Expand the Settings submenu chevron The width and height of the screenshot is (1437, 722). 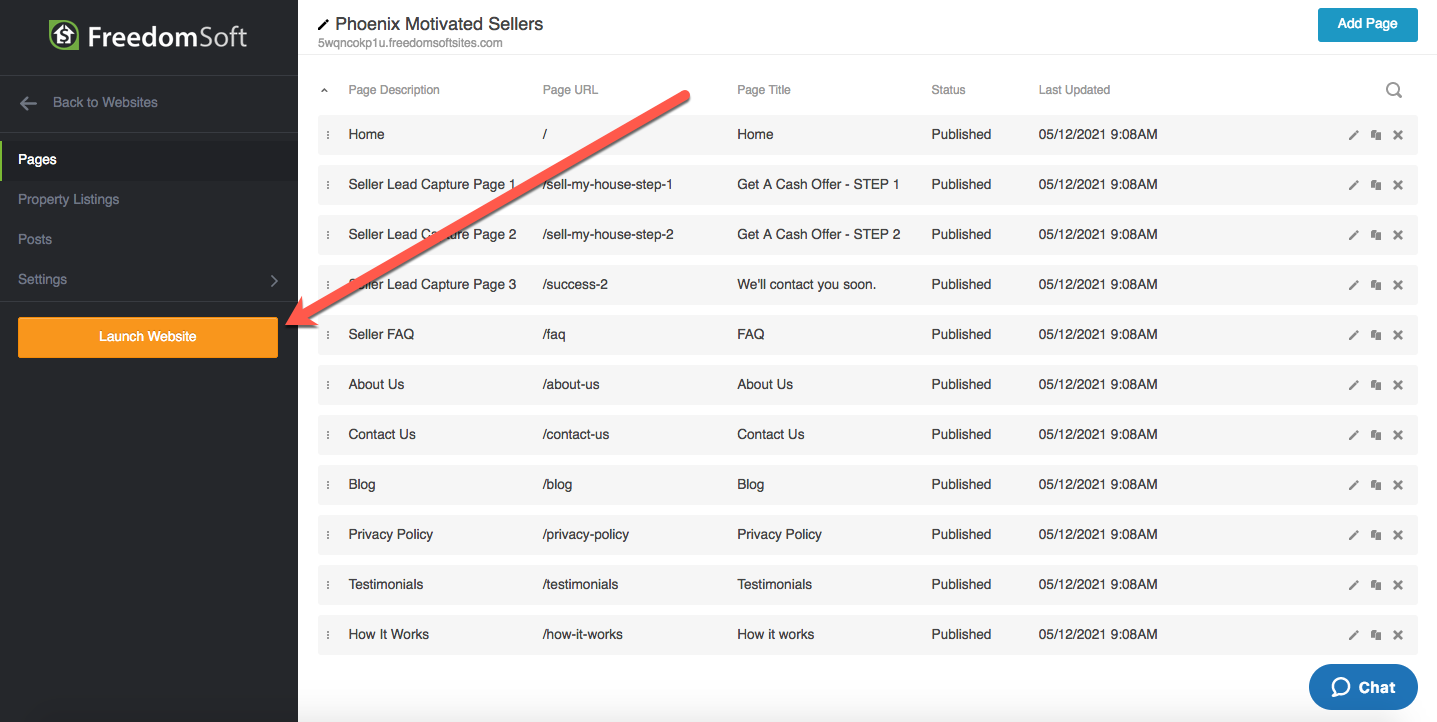[x=274, y=281]
